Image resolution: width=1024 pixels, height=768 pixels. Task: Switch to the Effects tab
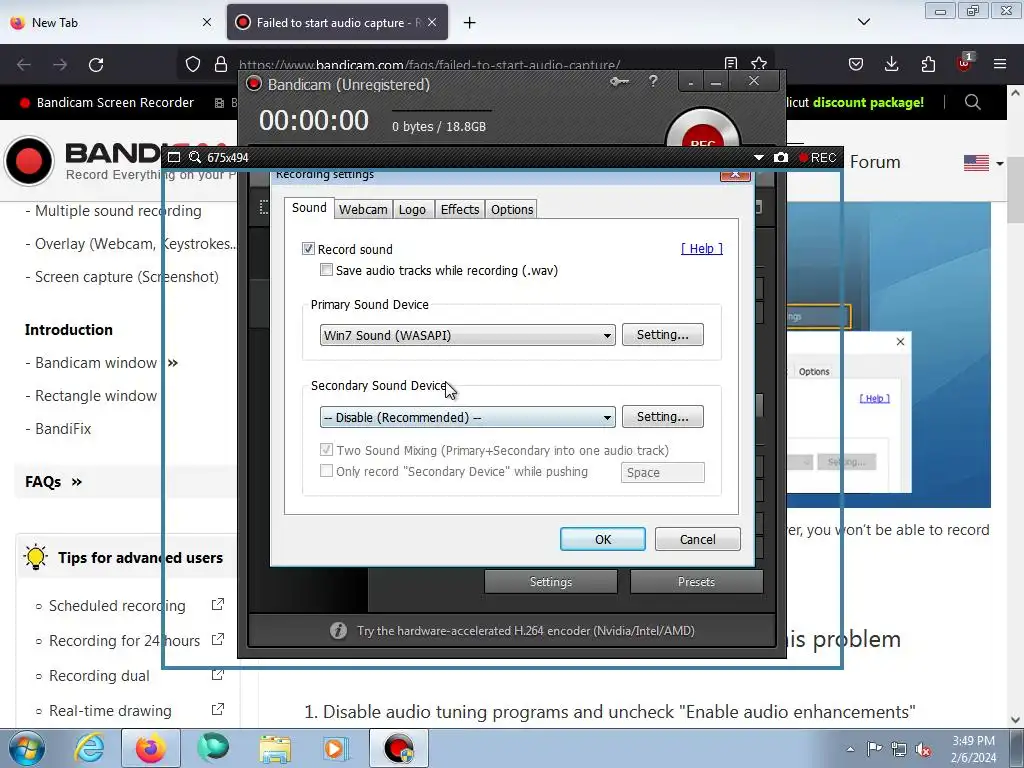460,210
